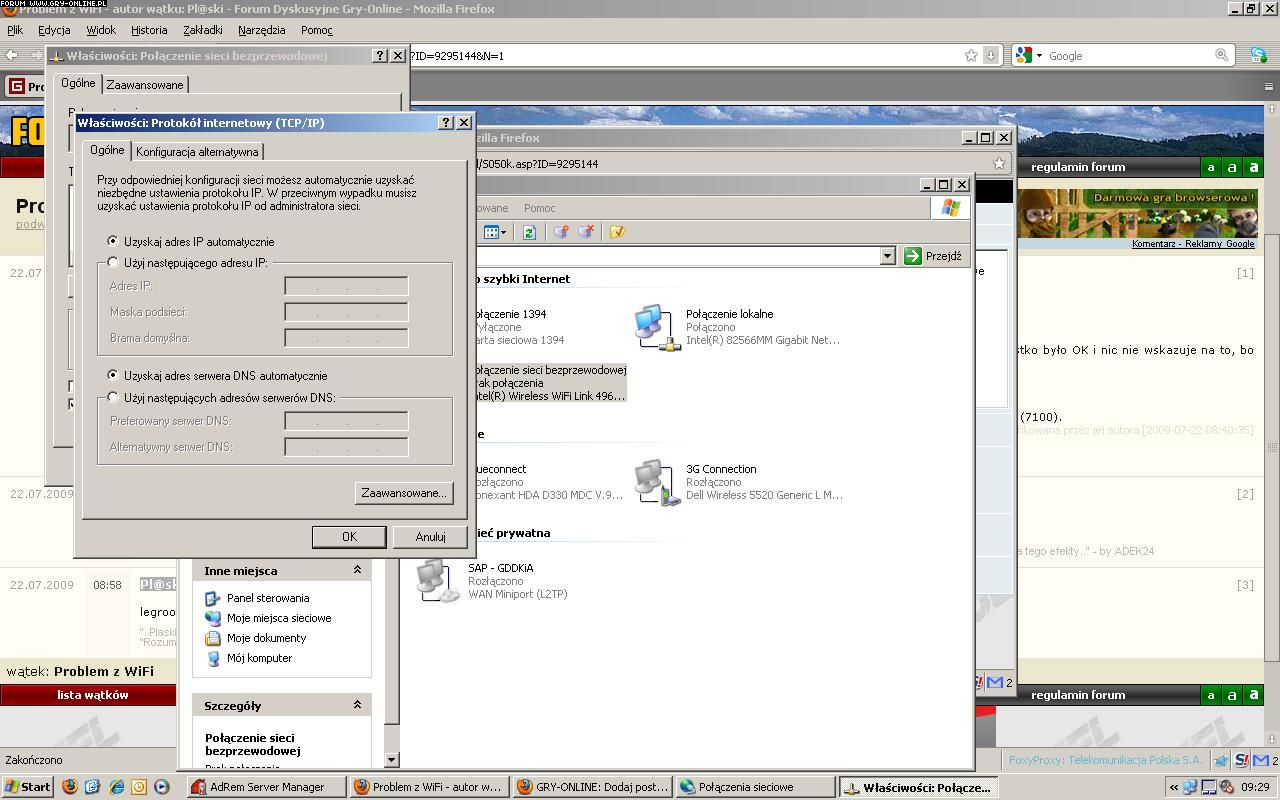Click the network status tray icon
The width and height of the screenshot is (1280, 800).
point(1192,787)
